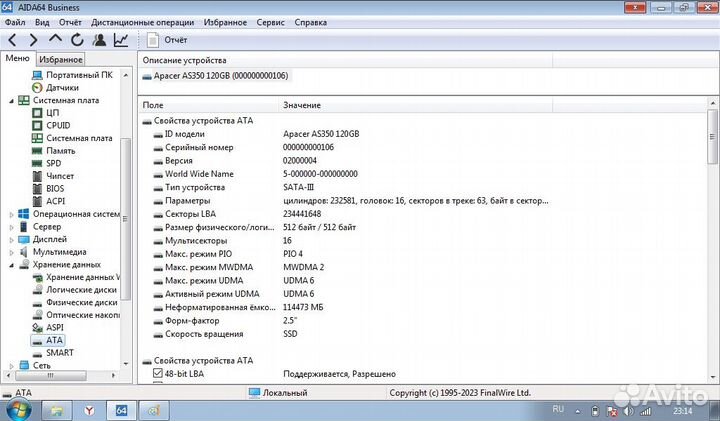720x421 pixels.
Task: Open the Windows Start button
Action: [17, 409]
